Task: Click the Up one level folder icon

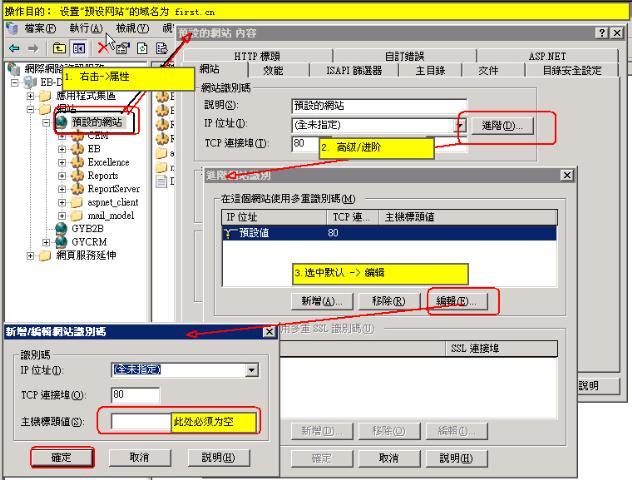Action: click(59, 48)
